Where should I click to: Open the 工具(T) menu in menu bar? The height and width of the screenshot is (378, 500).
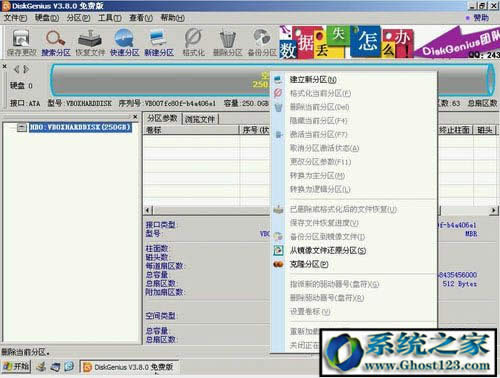click(x=109, y=18)
